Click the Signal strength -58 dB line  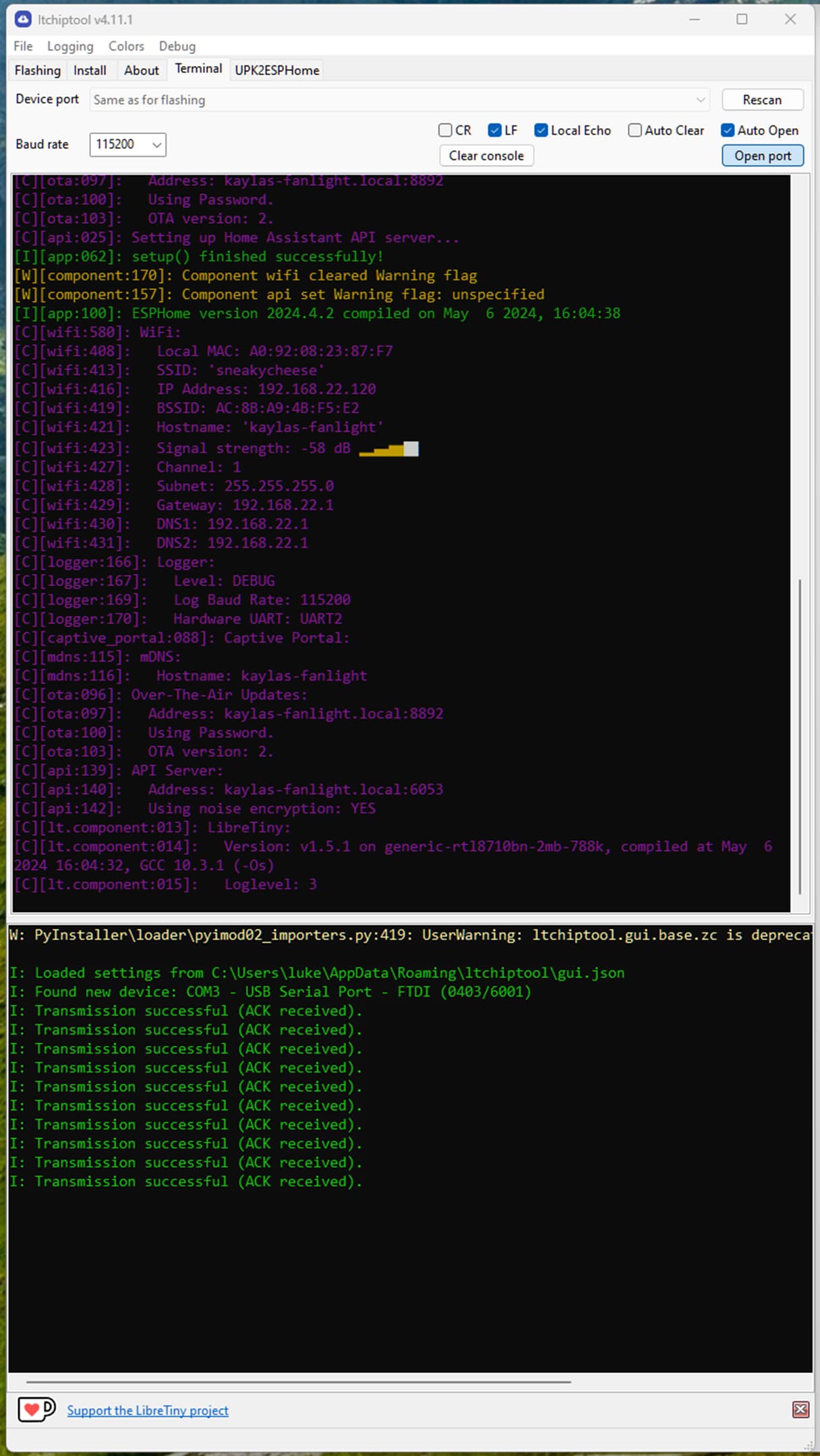point(216,448)
